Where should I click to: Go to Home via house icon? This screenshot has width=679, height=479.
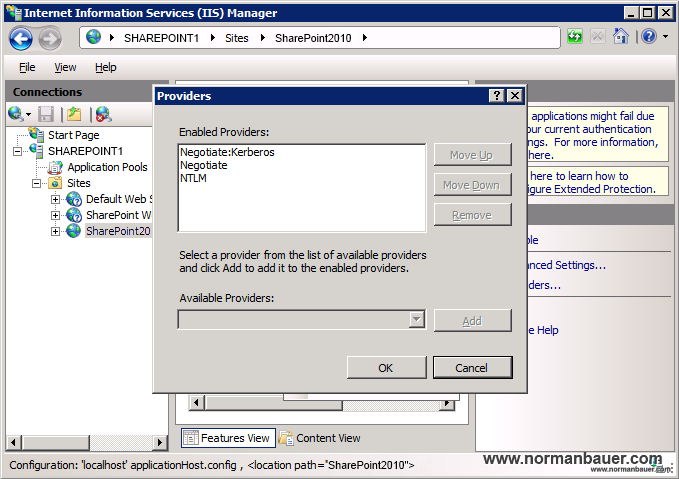[x=621, y=36]
